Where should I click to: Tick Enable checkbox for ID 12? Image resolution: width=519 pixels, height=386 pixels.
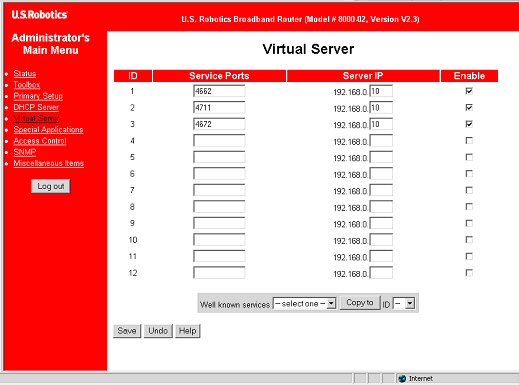tap(469, 273)
